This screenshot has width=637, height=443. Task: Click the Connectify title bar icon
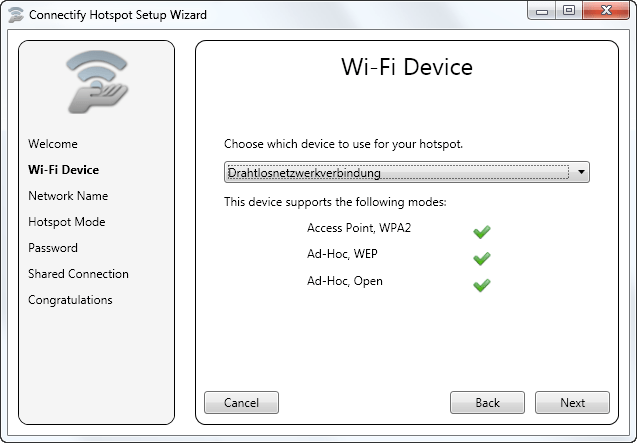pyautogui.click(x=15, y=15)
